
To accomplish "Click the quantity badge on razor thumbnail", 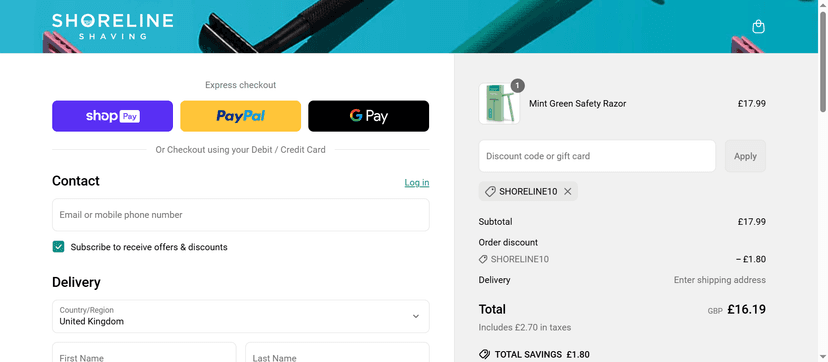I will [x=518, y=85].
